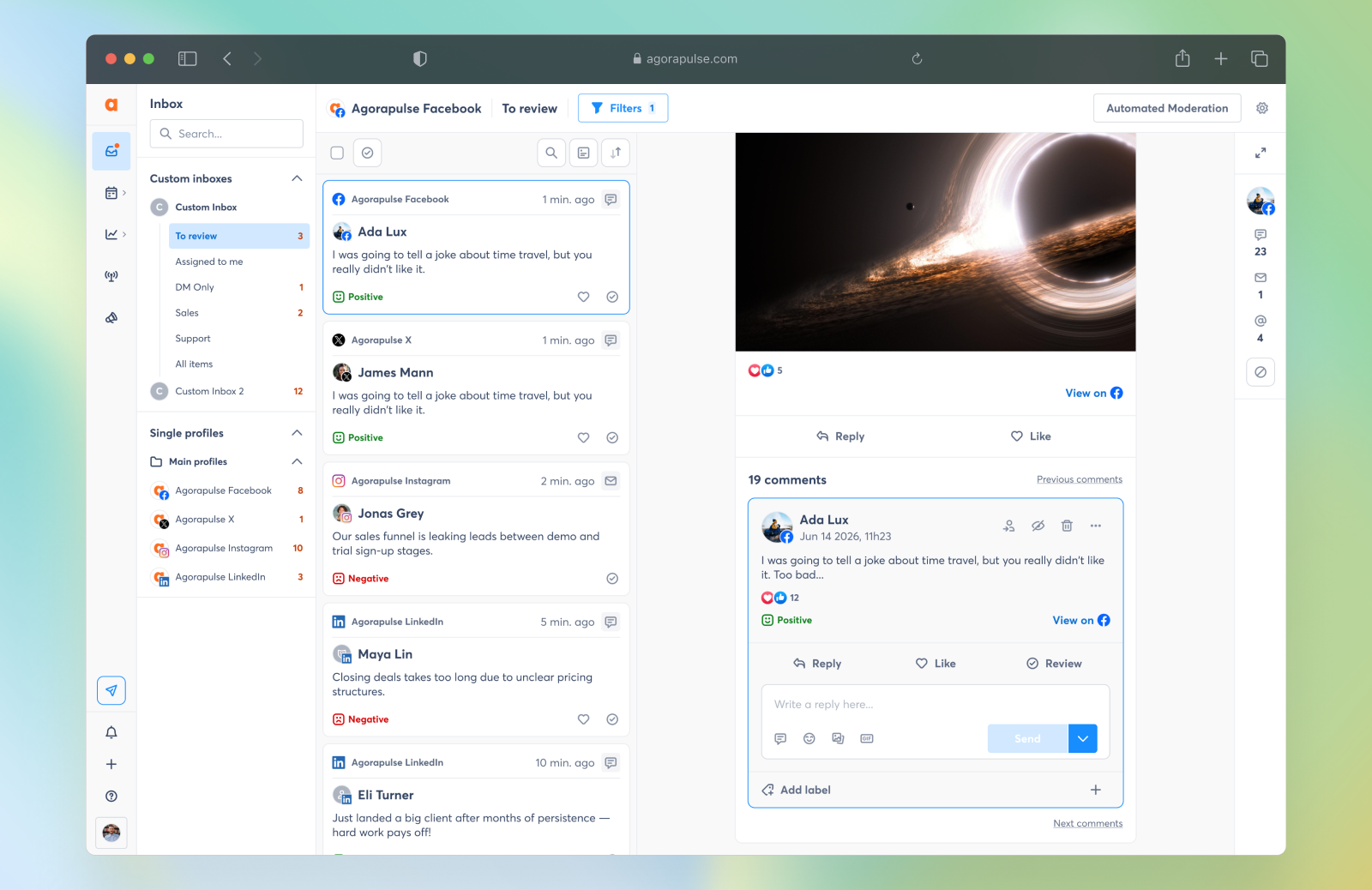Open Custom Inbox 2
Screen dimensions: 1372x890
[227, 391]
